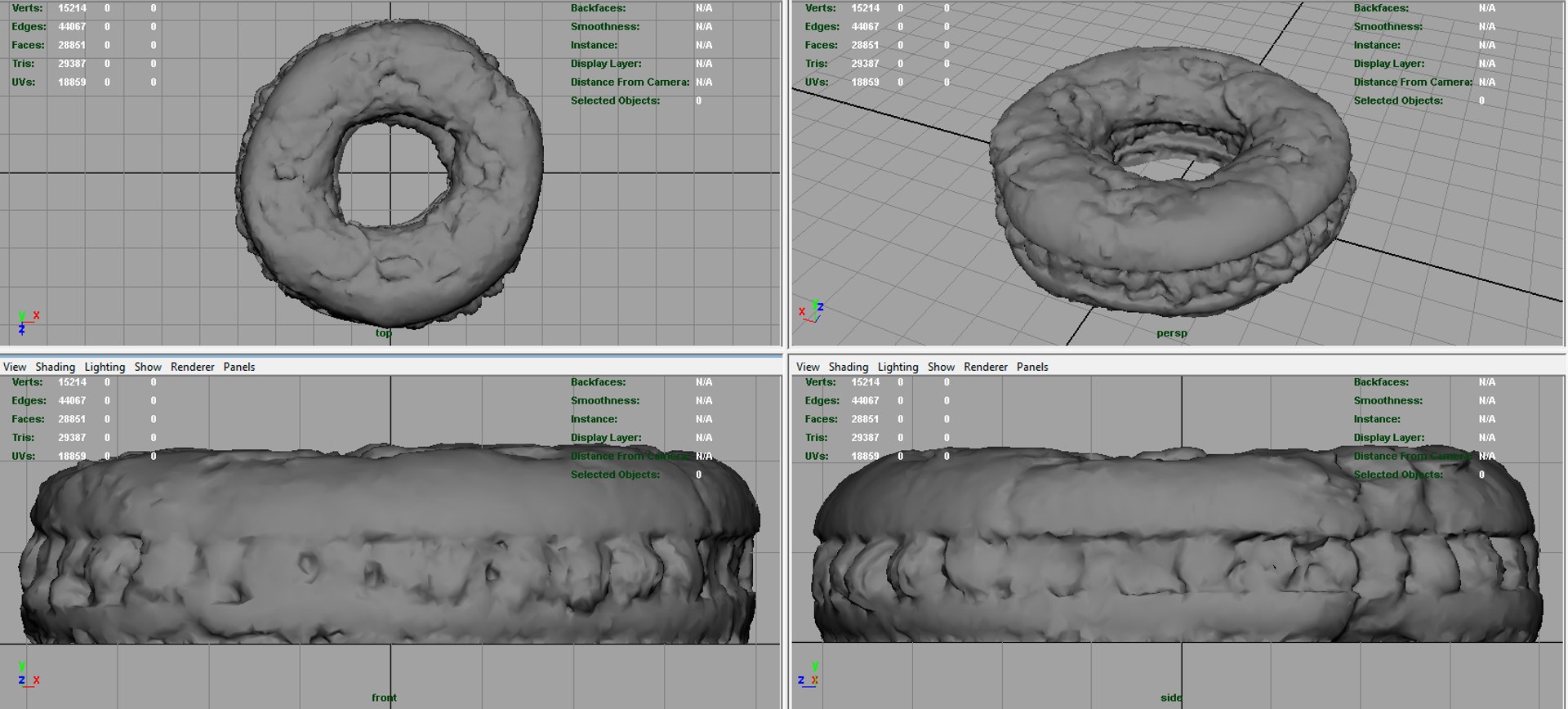Screen dimensions: 1568x709
Task: Open the Shading menu in the front panel
Action: [x=55, y=367]
